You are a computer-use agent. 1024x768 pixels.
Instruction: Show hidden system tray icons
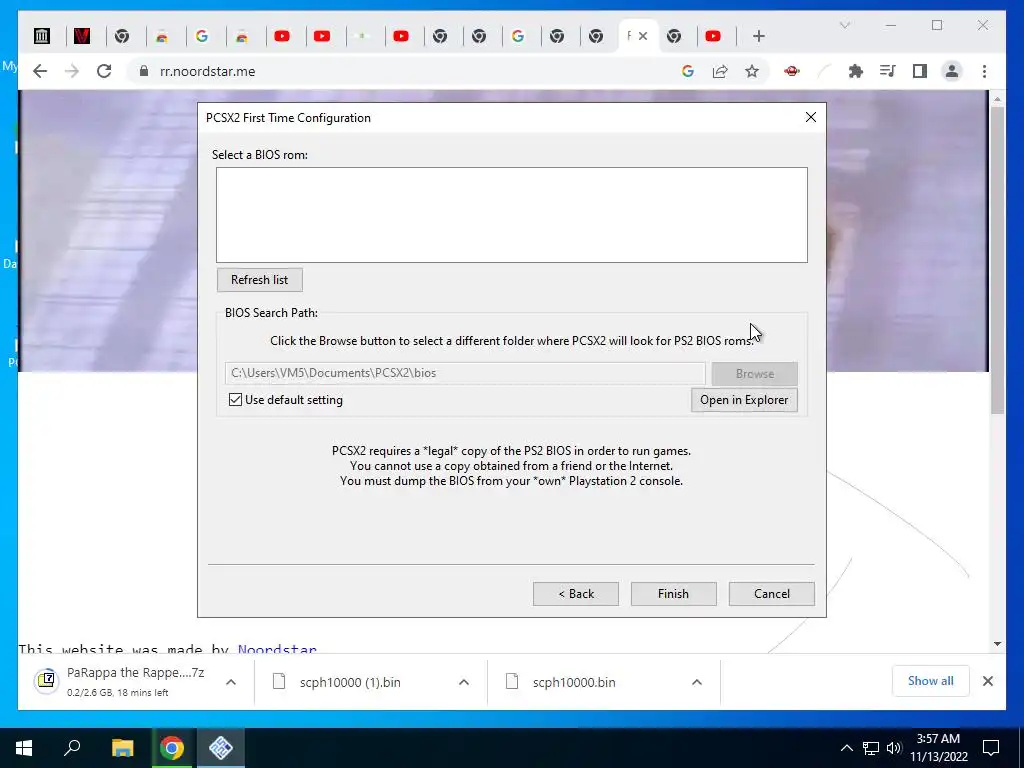[x=846, y=748]
